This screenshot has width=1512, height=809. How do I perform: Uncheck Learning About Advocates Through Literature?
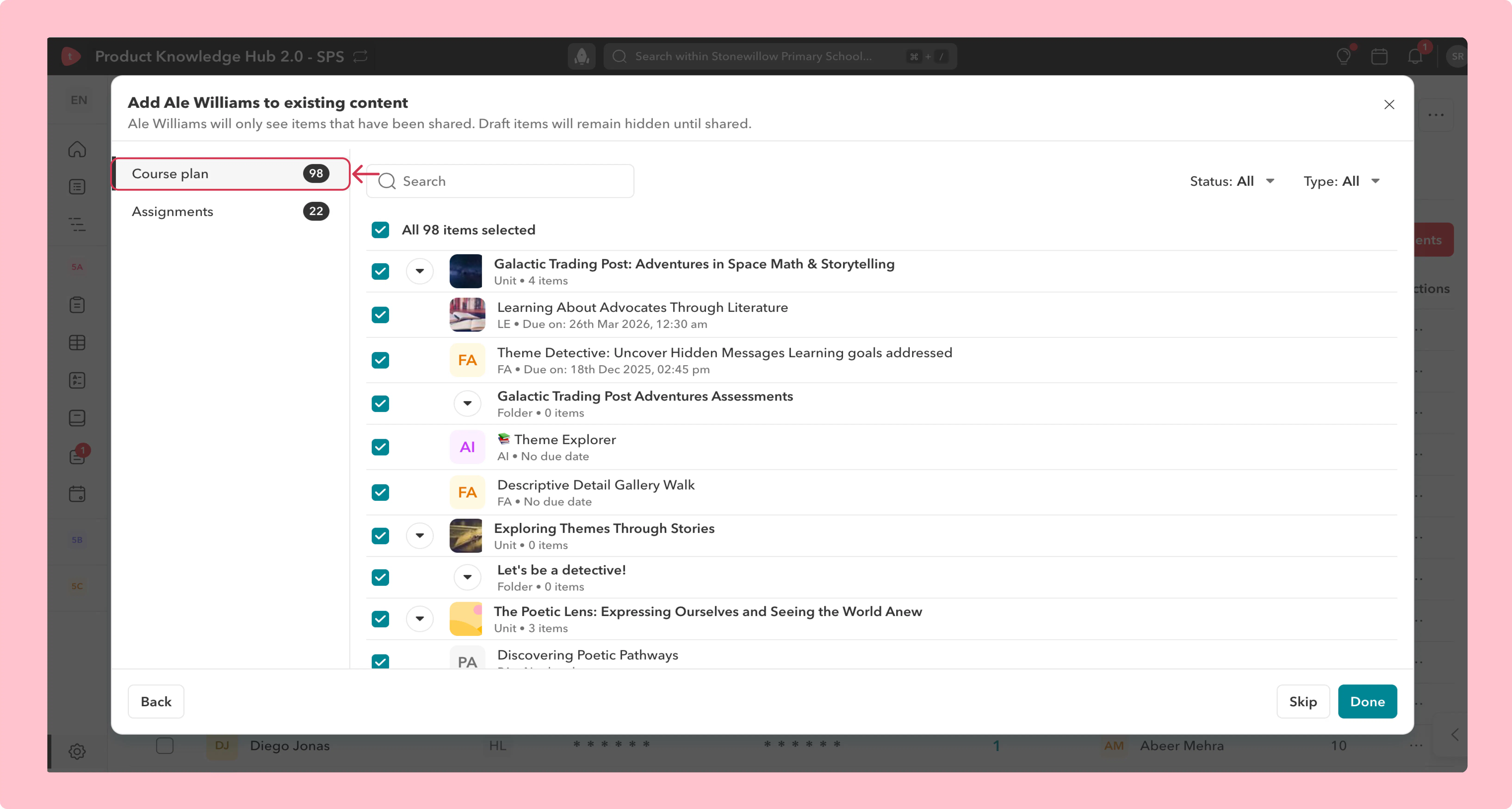(380, 315)
